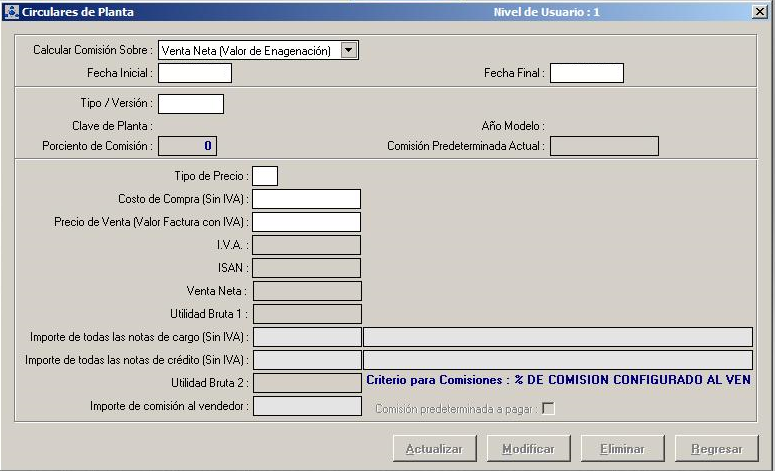Click the Fecha Inicial input field
The image size is (775, 471).
point(195,73)
